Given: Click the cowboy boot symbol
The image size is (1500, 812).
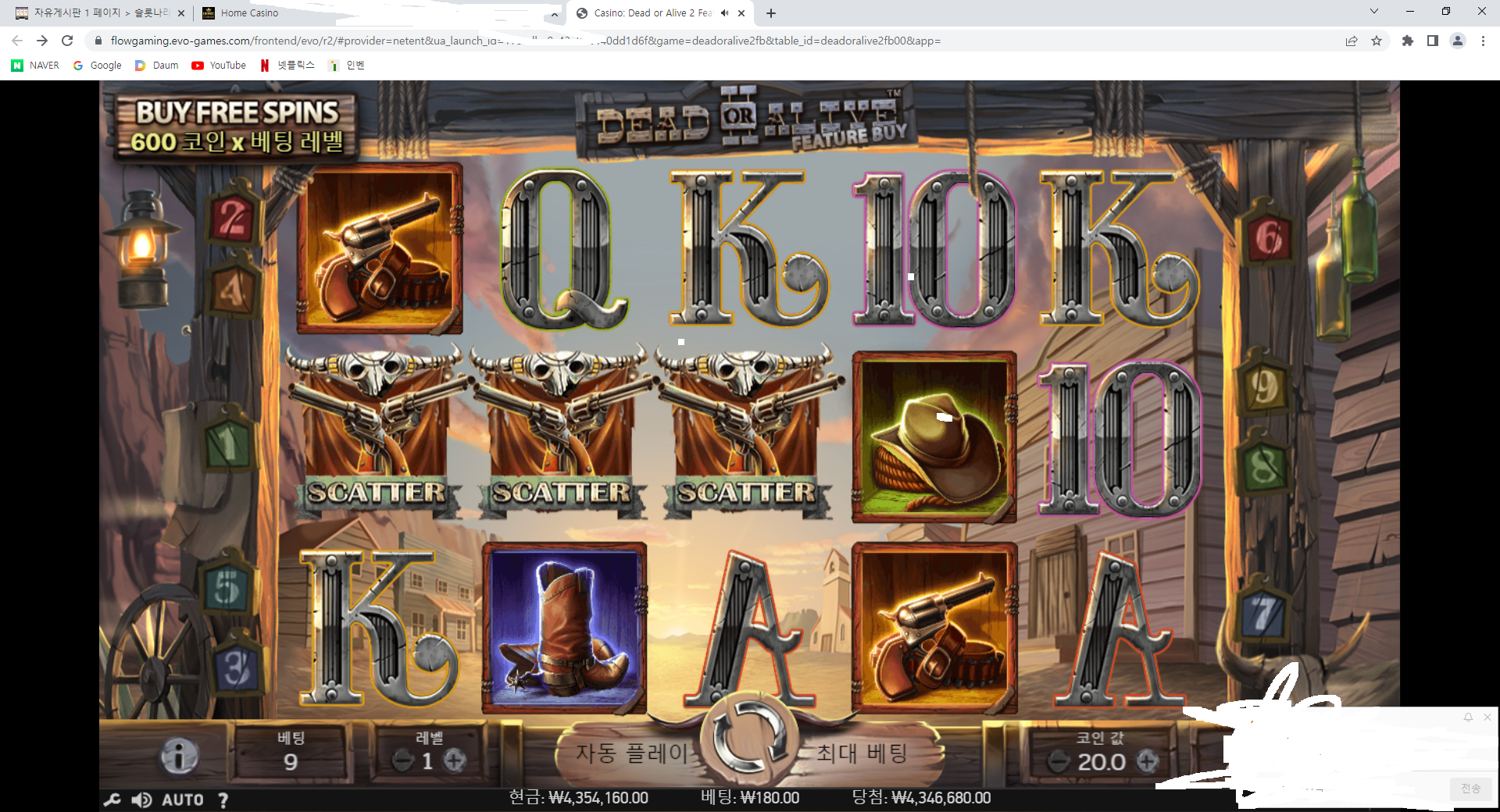Looking at the screenshot, I should tap(564, 628).
